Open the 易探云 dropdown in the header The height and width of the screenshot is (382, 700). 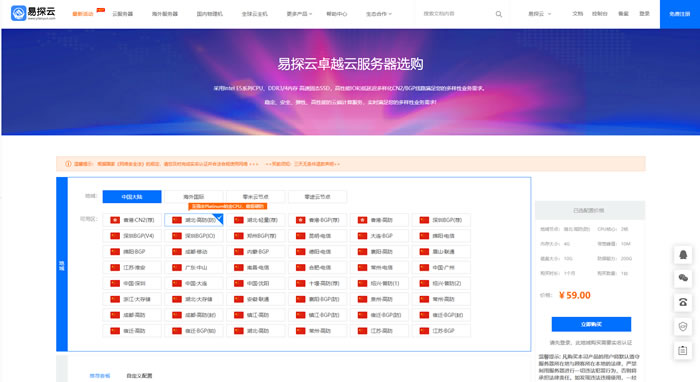click(539, 14)
